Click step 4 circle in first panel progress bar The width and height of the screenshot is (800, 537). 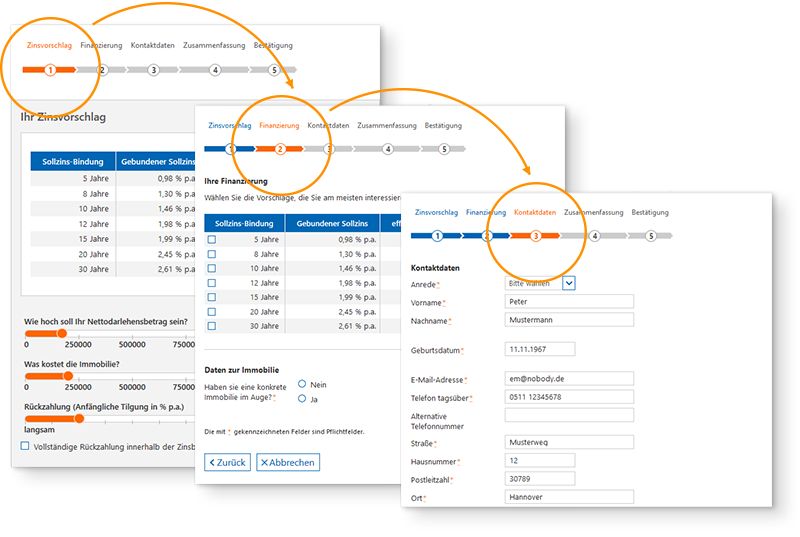(x=215, y=70)
